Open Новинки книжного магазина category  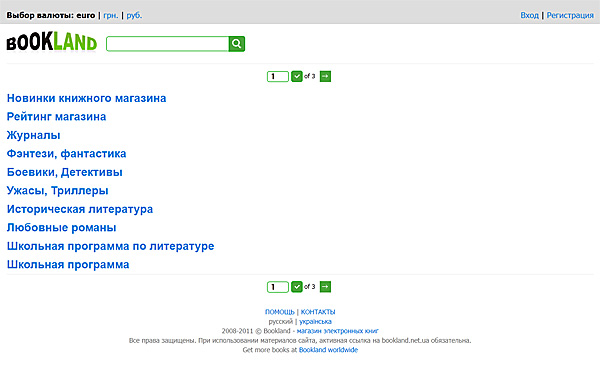pos(86,98)
